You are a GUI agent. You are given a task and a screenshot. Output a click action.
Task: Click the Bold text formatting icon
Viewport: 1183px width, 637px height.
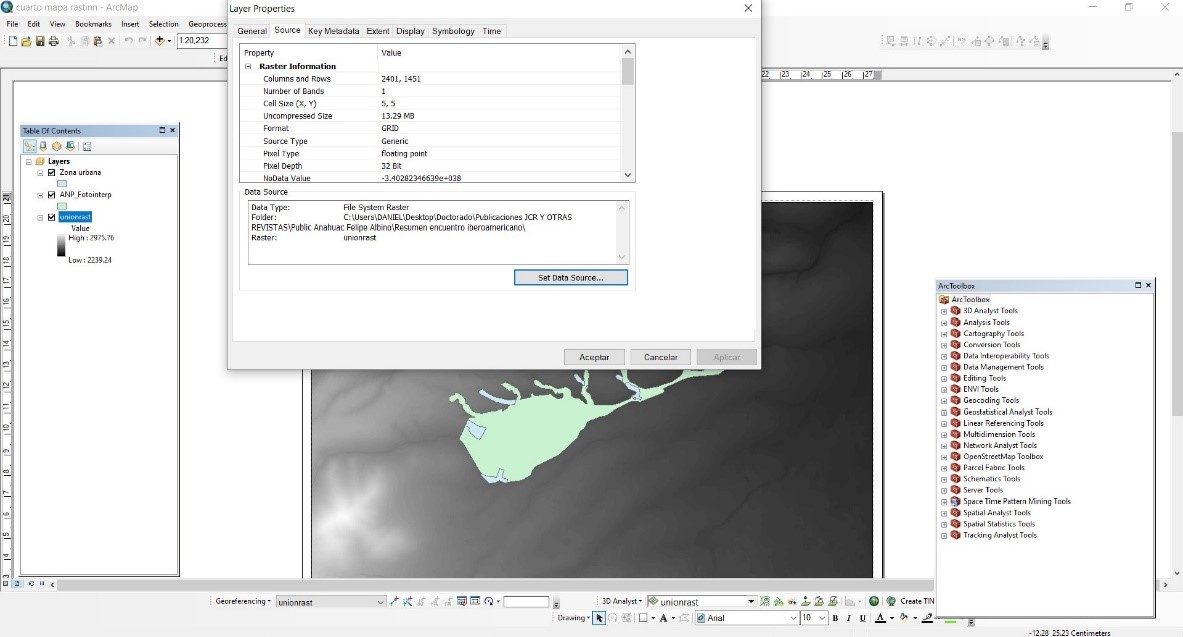835,618
